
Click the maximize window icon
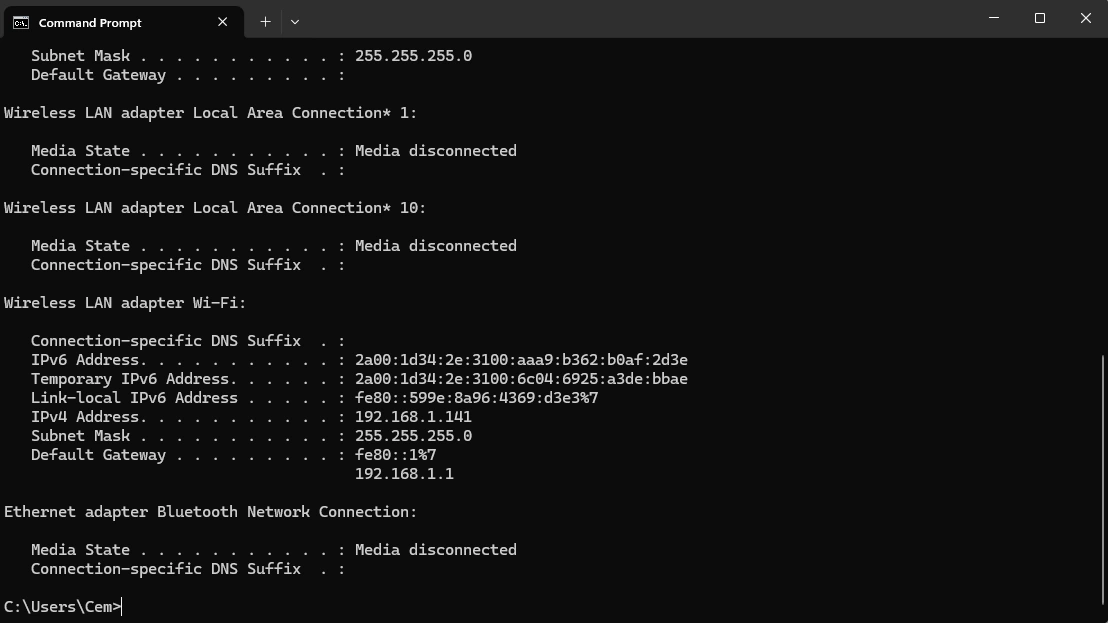(1039, 18)
